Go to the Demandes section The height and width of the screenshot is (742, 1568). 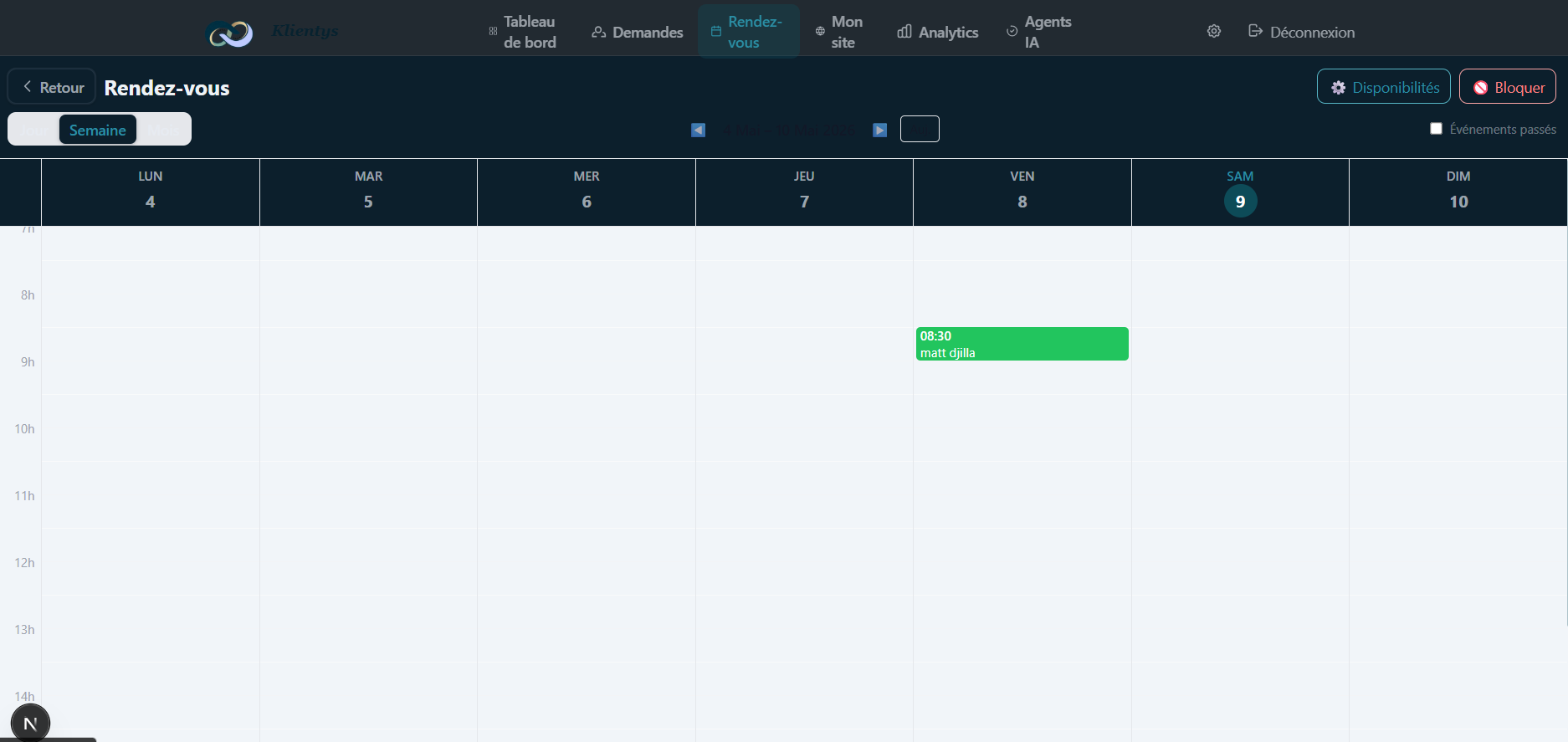point(638,32)
